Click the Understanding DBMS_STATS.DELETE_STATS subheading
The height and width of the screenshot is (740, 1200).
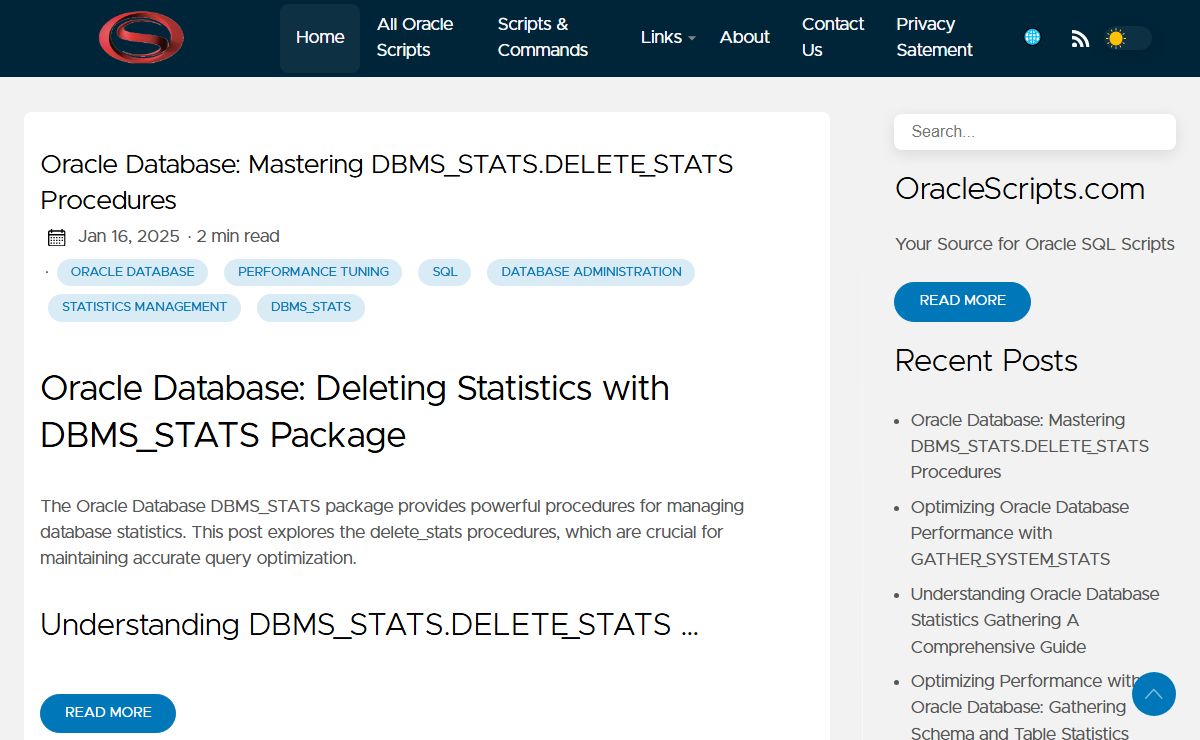tap(369, 625)
